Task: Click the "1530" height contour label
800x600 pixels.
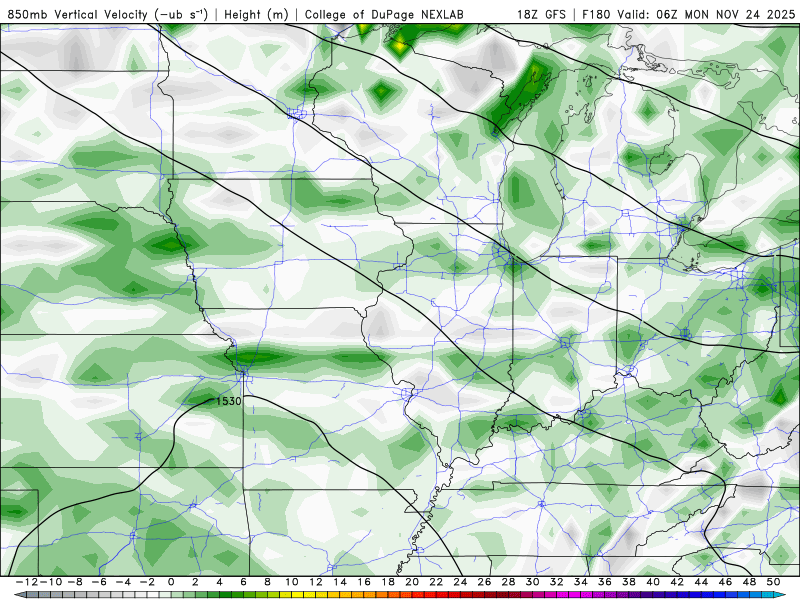Action: pos(229,402)
